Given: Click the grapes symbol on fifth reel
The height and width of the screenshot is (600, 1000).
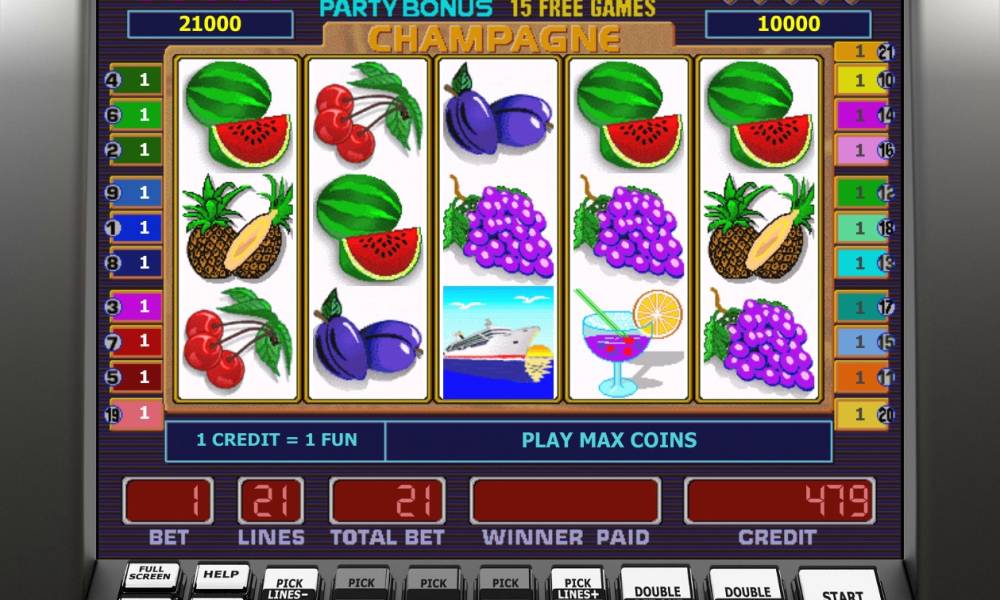Looking at the screenshot, I should click(759, 342).
